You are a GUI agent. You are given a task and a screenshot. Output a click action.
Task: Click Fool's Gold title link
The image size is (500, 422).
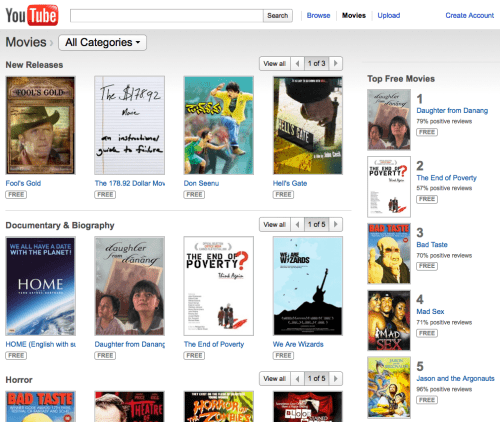(x=23, y=183)
